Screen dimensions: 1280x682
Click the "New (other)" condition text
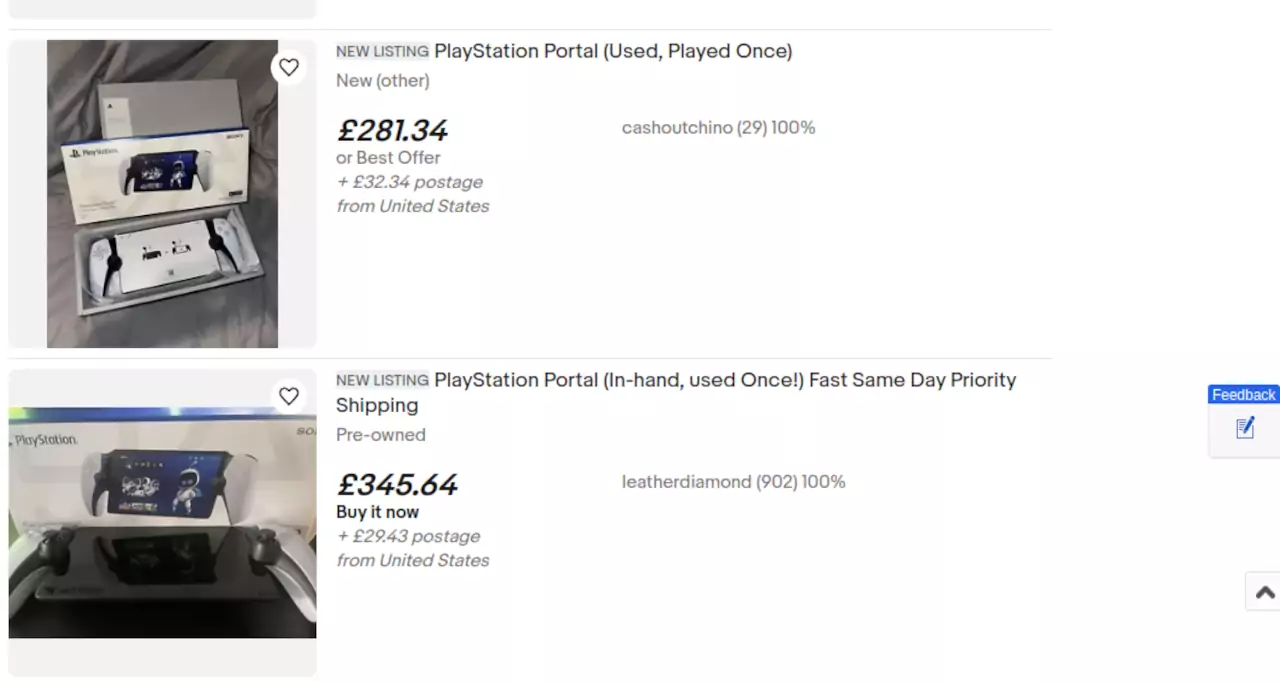tap(382, 81)
